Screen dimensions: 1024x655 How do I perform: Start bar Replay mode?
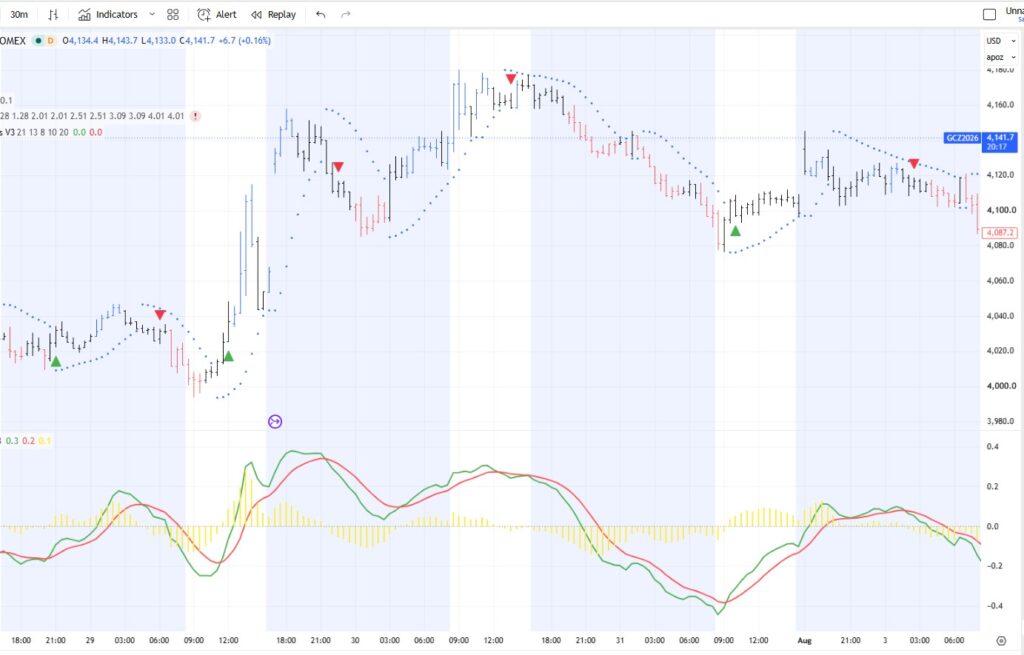click(x=274, y=14)
